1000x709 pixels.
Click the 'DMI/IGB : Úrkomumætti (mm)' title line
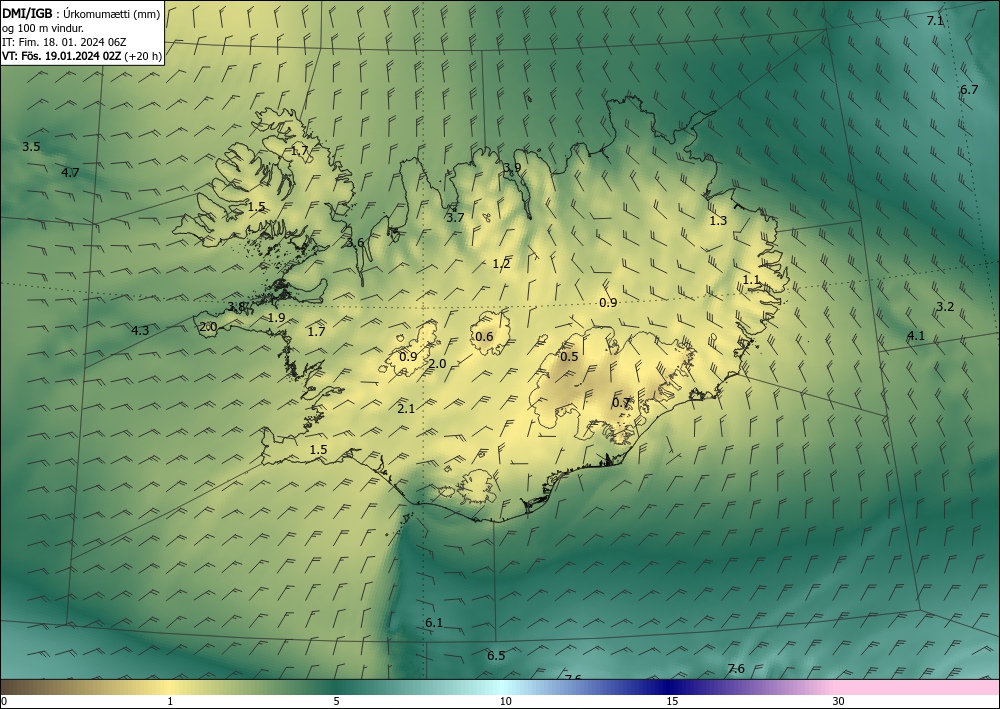81,14
